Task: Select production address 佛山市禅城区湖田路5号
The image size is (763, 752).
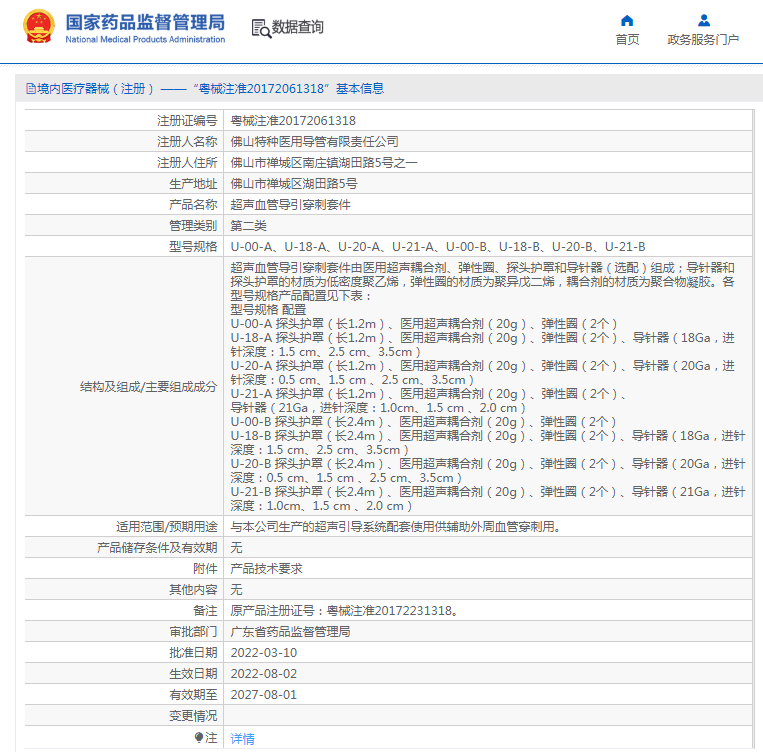Action: click(294, 183)
